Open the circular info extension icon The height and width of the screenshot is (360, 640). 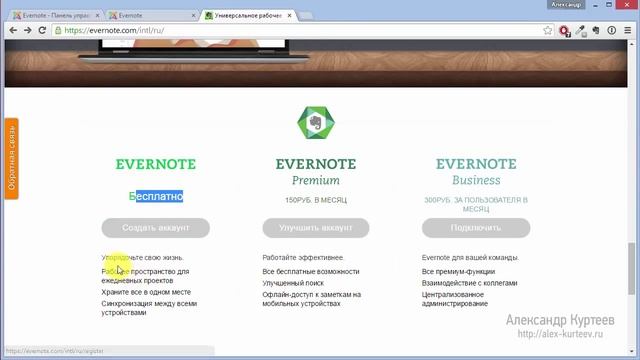[611, 30]
